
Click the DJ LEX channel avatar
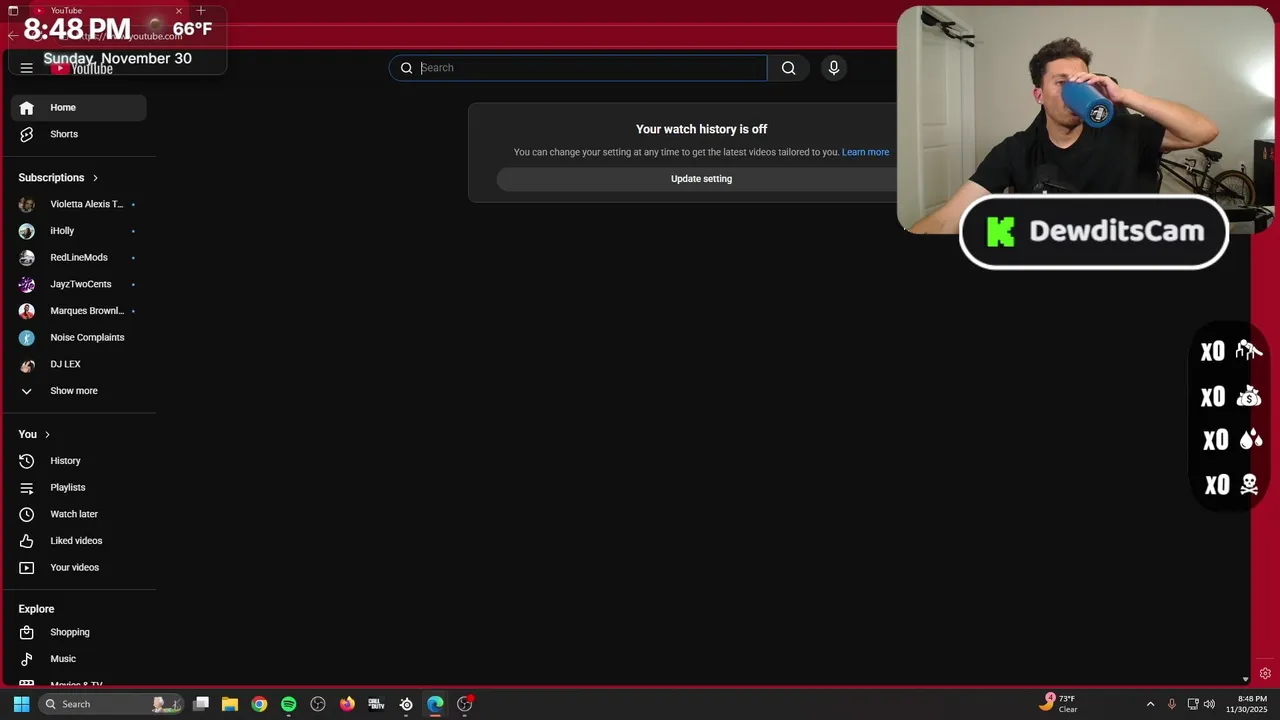[x=27, y=365]
